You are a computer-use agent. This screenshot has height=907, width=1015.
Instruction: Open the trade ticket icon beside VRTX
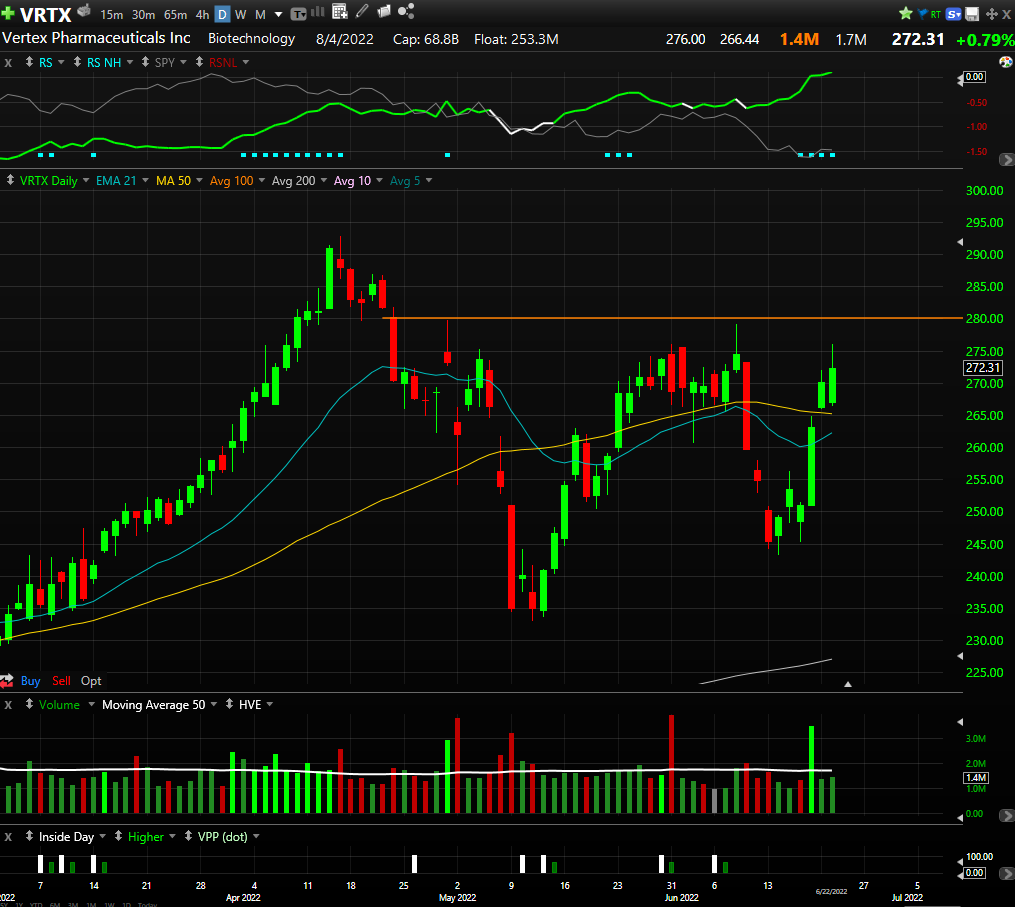pos(84,10)
